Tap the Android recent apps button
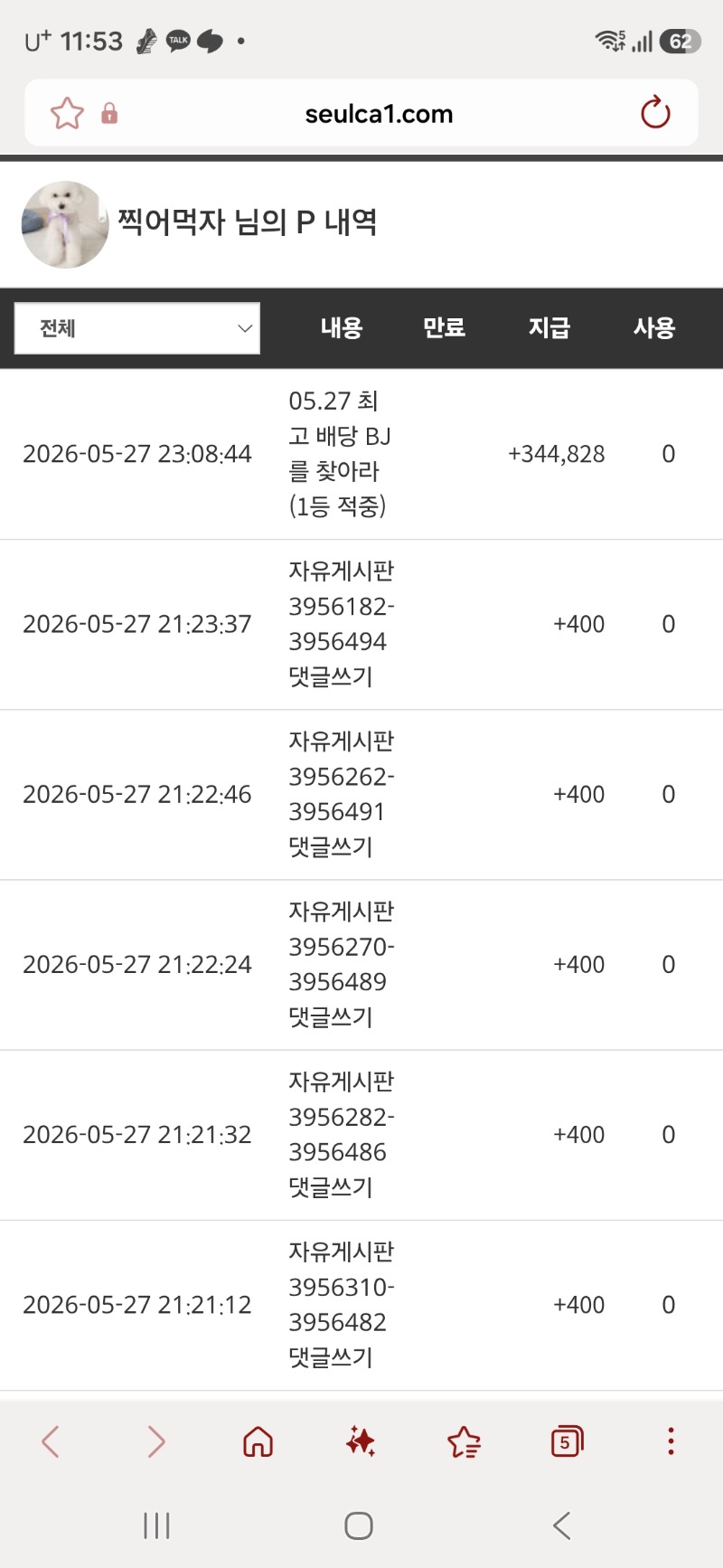This screenshot has height=1568, width=723. tap(156, 1526)
